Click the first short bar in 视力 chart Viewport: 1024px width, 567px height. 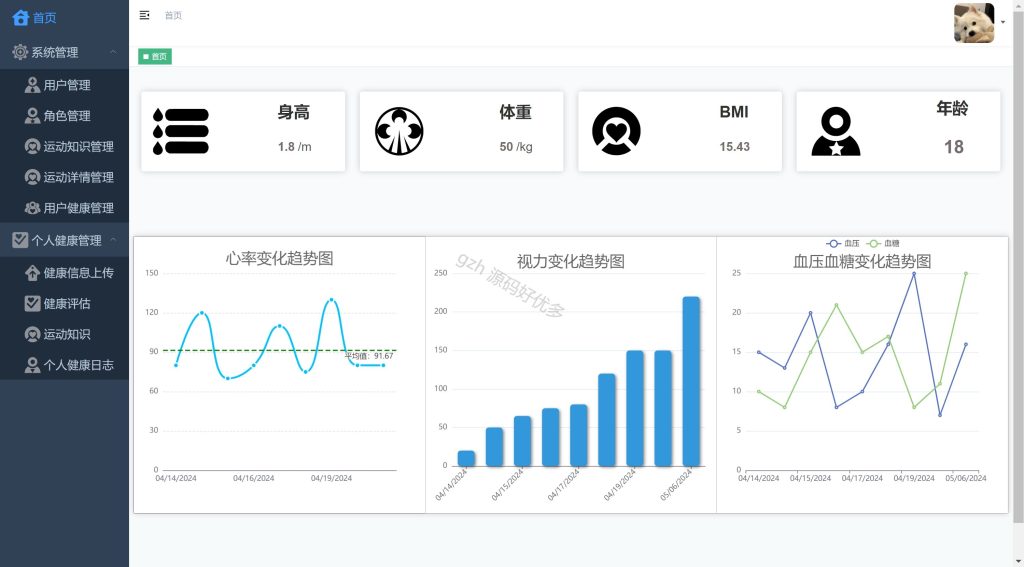tap(466, 459)
